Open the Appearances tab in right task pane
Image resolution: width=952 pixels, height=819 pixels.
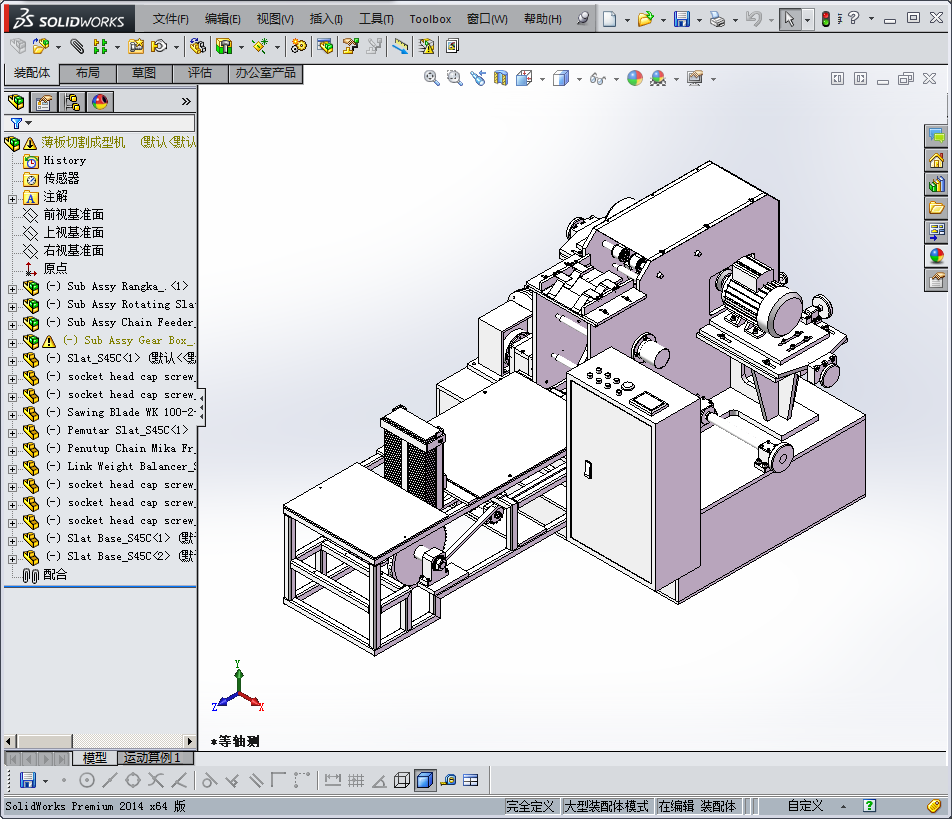pyautogui.click(x=936, y=256)
